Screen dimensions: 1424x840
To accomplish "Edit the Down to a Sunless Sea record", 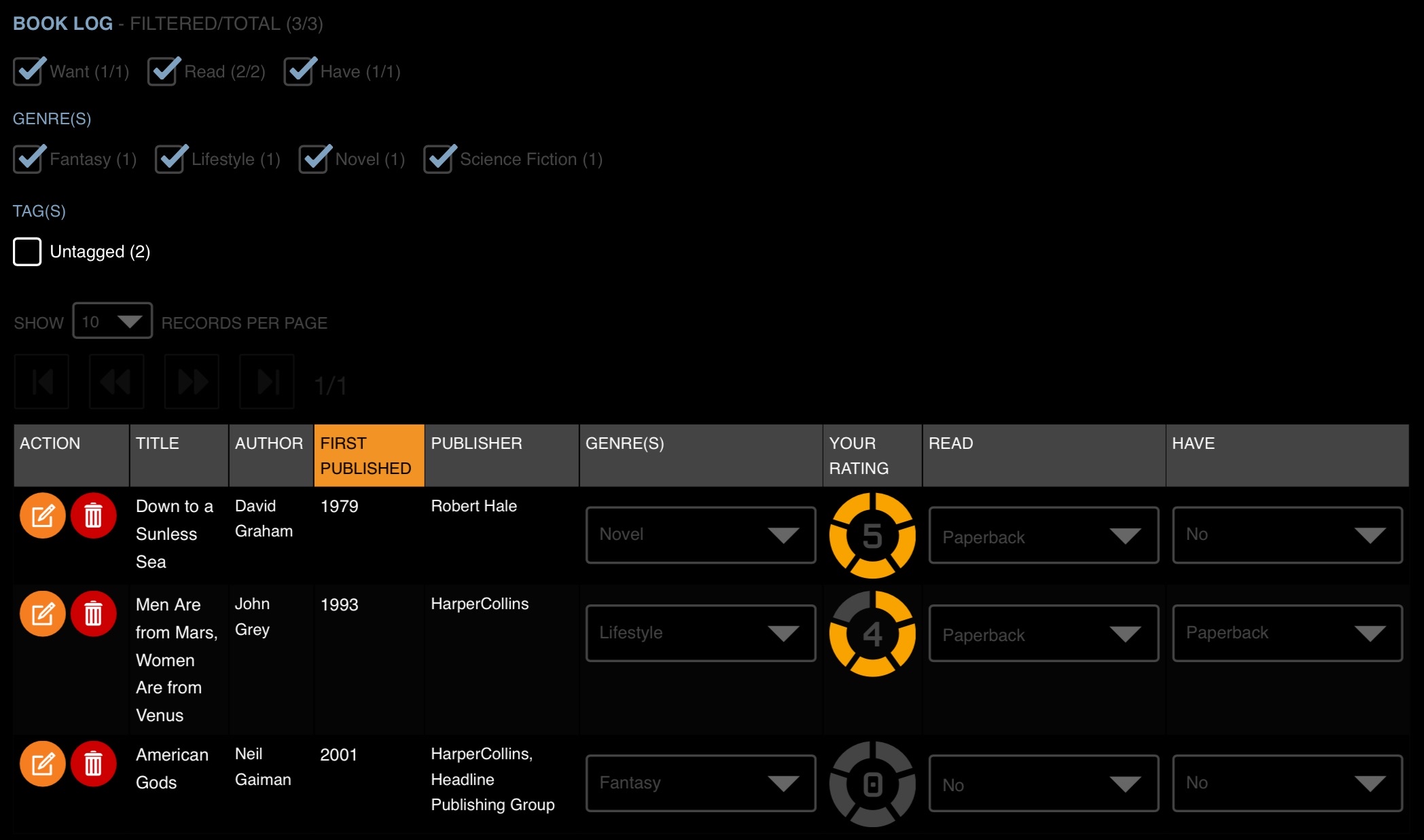I will tap(42, 515).
